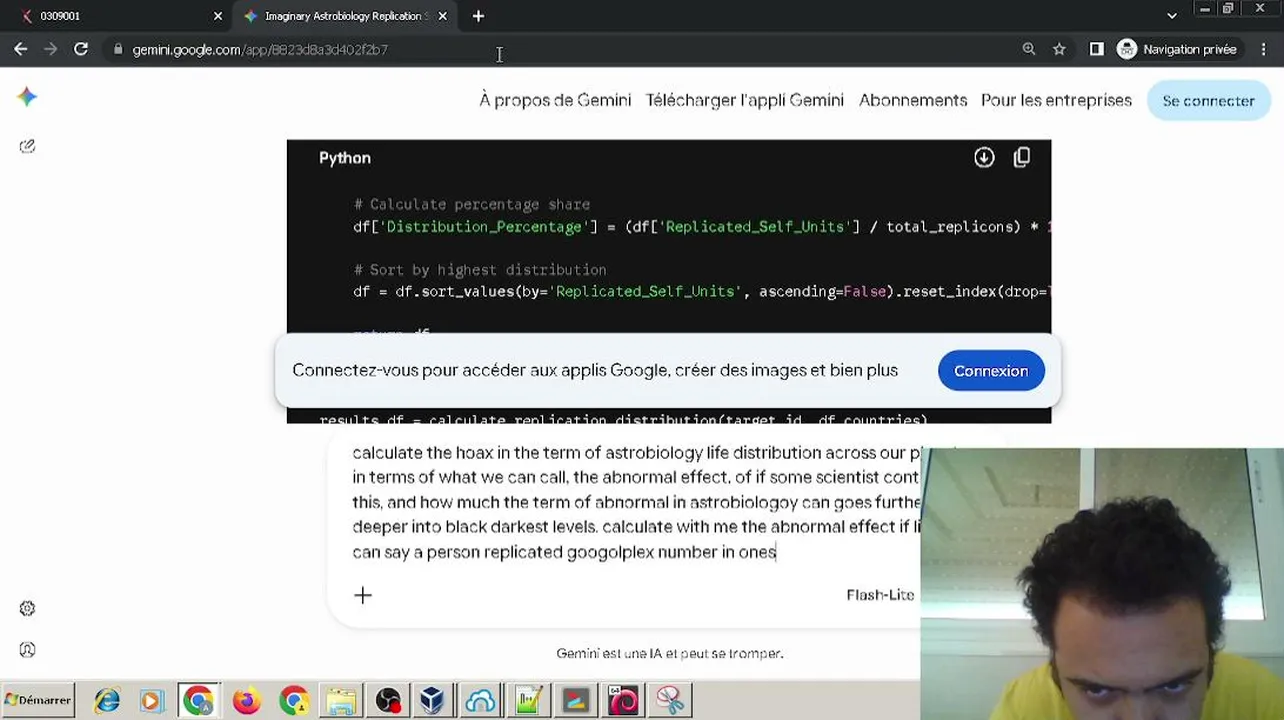Open the zoom magnifier in the address bar
This screenshot has height=720, width=1284.
(x=1029, y=49)
